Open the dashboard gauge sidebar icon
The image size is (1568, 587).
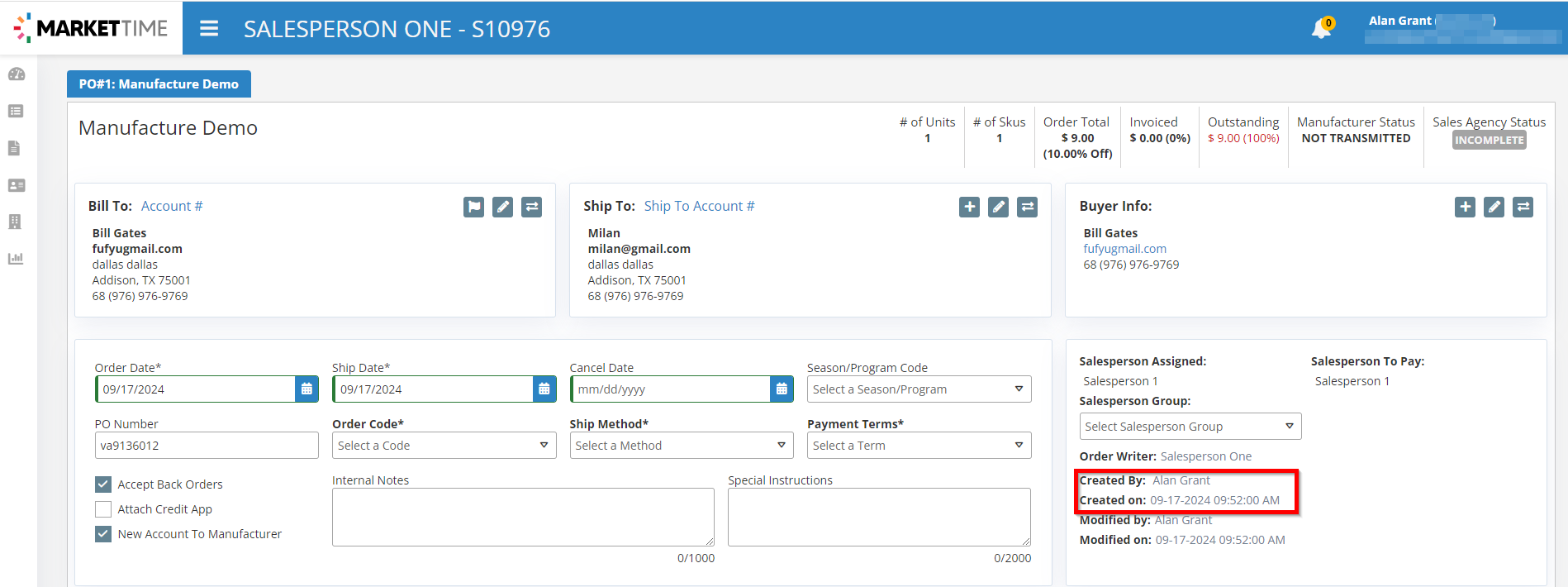pos(17,74)
